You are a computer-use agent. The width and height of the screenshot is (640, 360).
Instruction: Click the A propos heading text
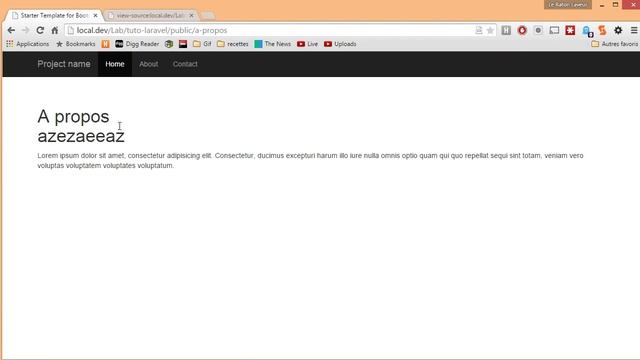[73, 117]
